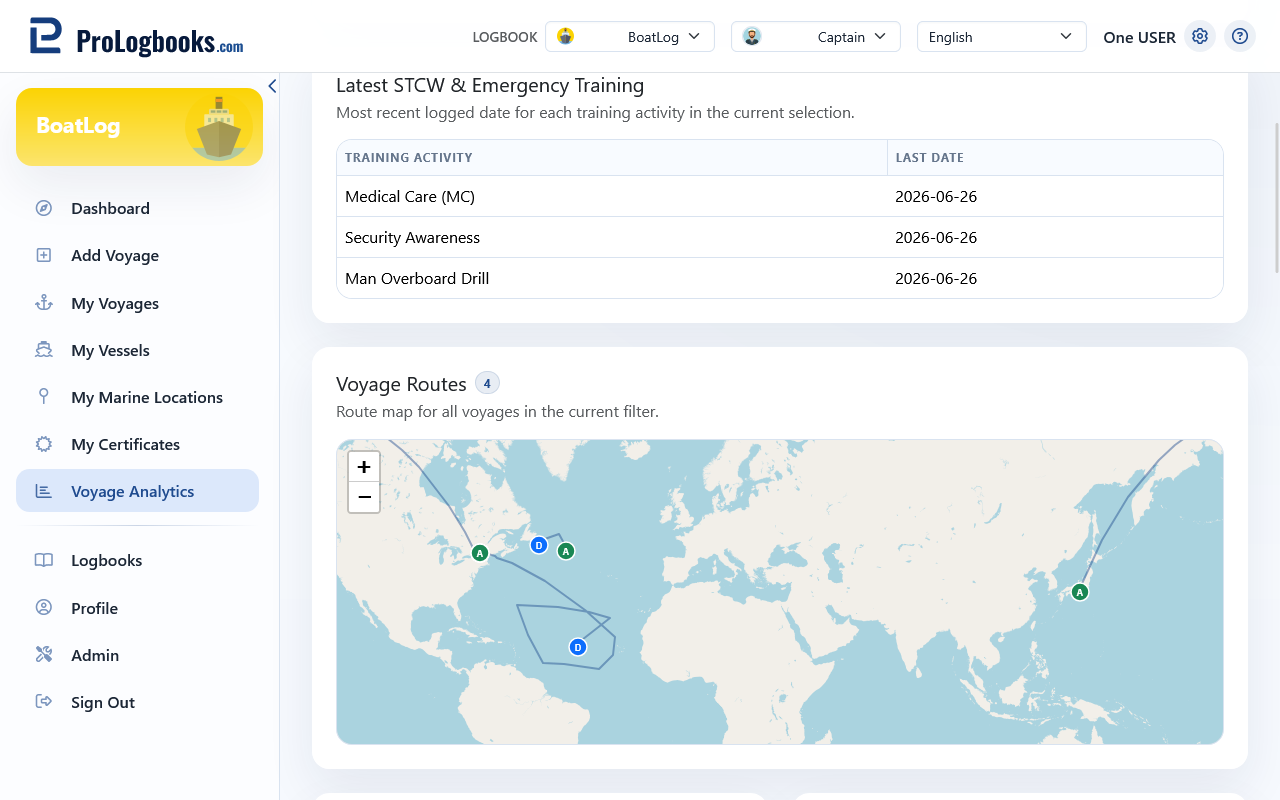Screen dimensions: 1280x800
Task: Click the ProLogbooks.com logo
Action: 136,37
